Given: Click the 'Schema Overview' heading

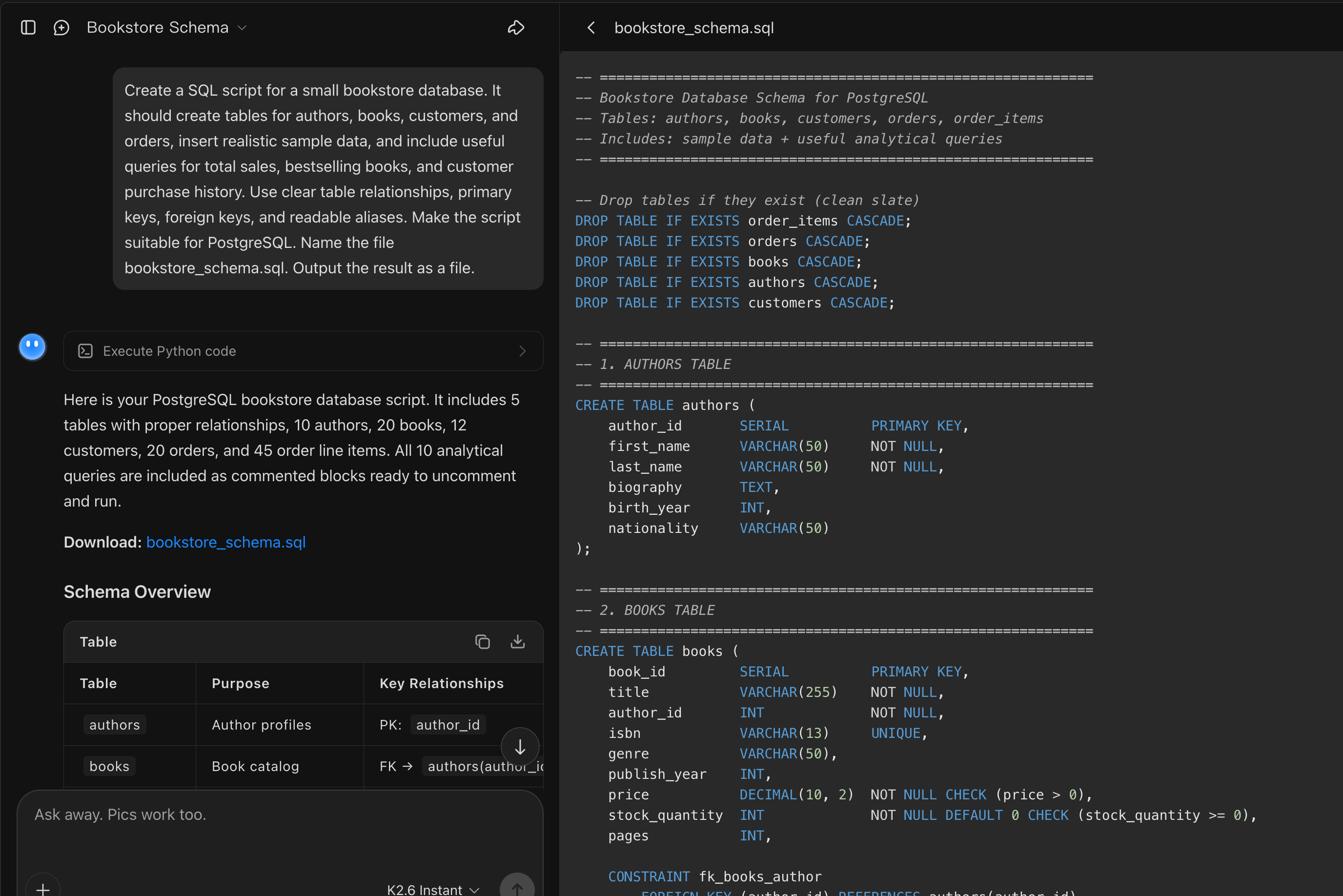Looking at the screenshot, I should [137, 591].
